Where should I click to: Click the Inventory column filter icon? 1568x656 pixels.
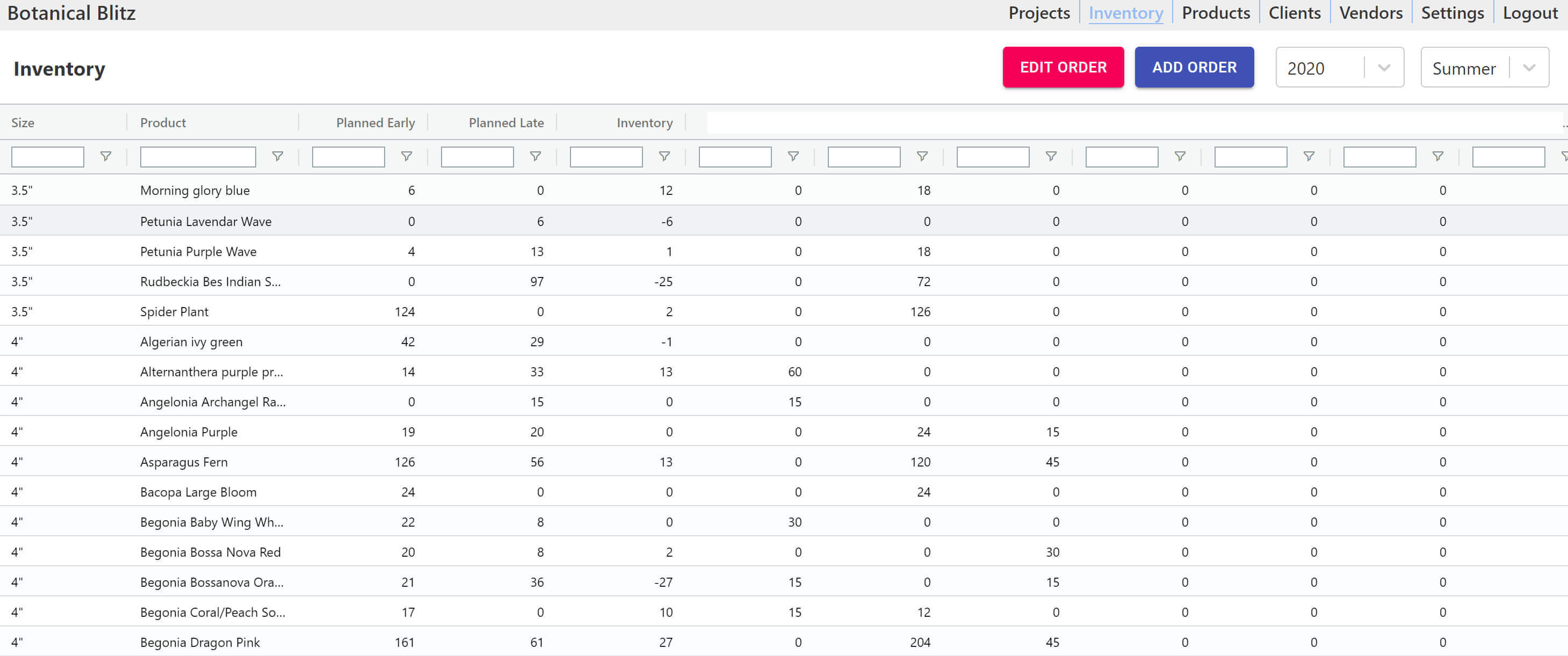coord(664,156)
